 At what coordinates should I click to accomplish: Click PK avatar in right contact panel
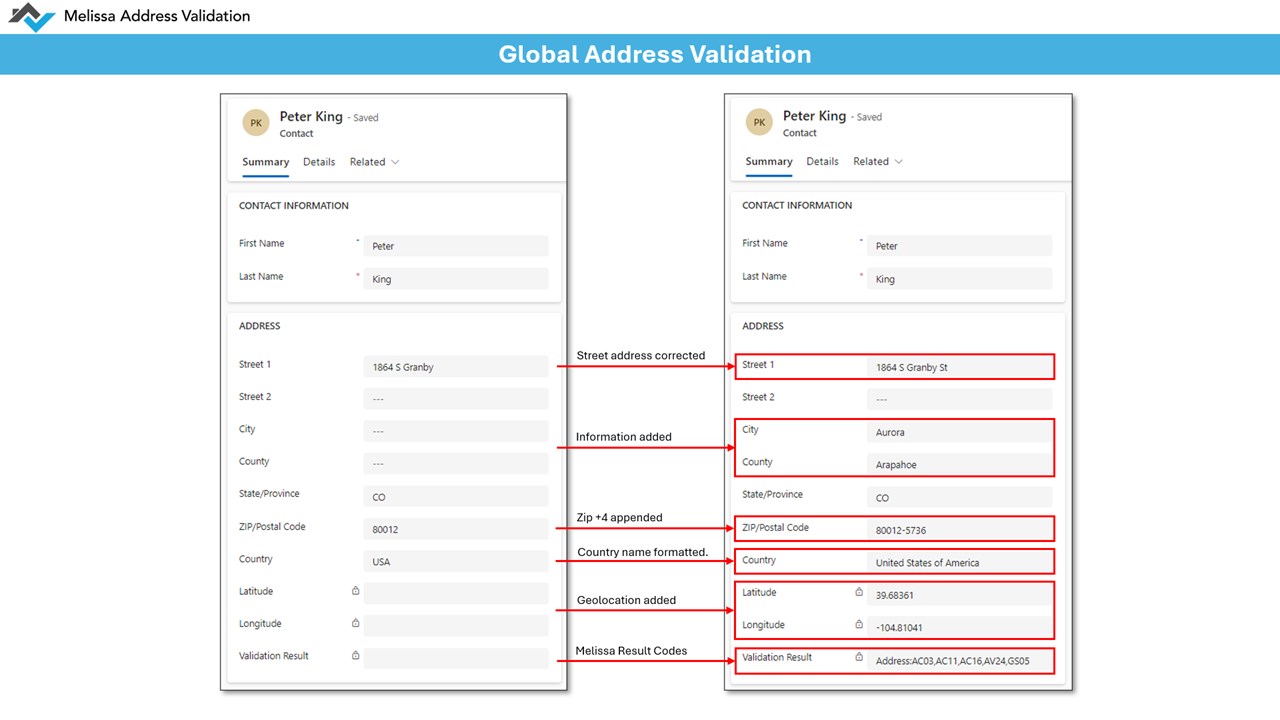(x=760, y=123)
